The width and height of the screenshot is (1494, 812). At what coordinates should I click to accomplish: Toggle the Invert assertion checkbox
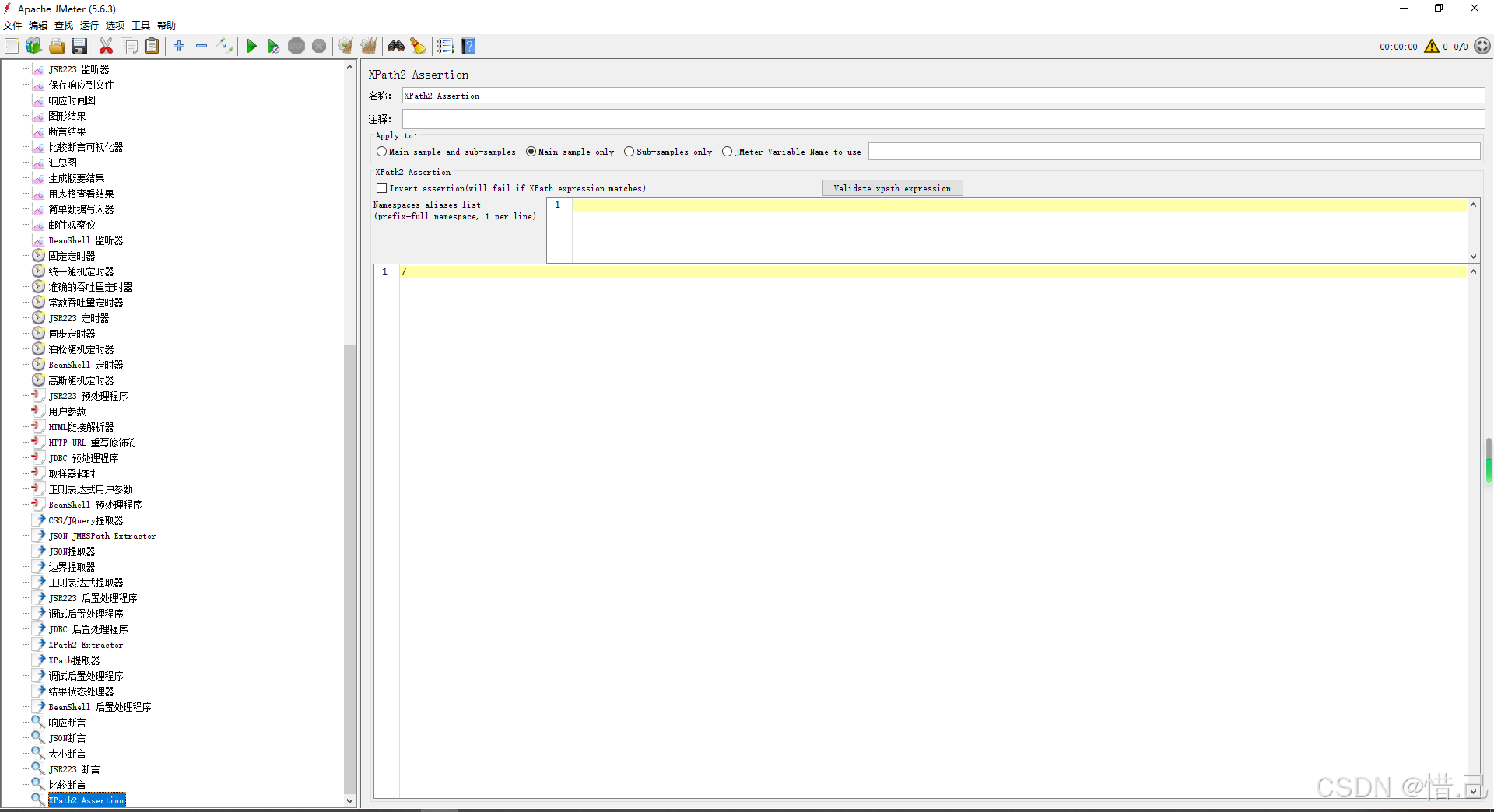coord(381,188)
